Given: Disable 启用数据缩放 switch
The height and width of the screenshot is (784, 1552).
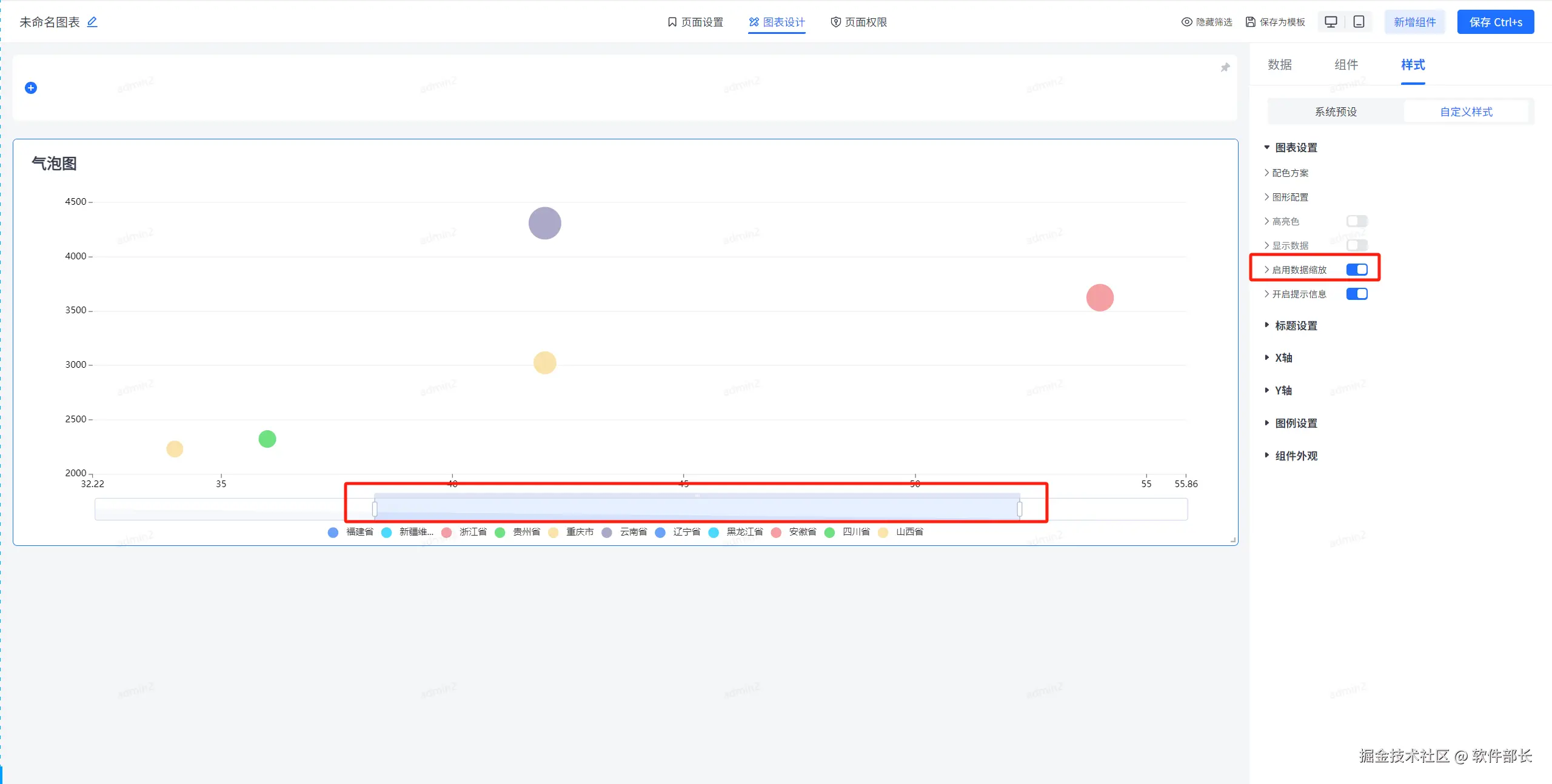Looking at the screenshot, I should pos(1356,270).
